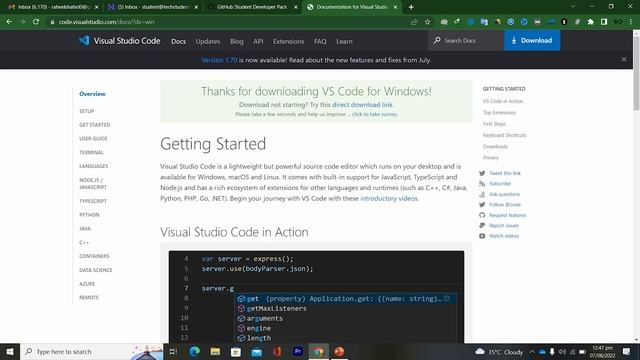Open the Updates navigation item
This screenshot has width=640, height=360.
pos(208,41)
